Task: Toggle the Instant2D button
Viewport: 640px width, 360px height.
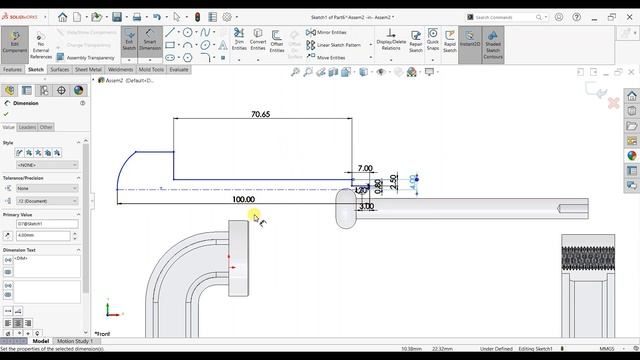Action: [470, 44]
